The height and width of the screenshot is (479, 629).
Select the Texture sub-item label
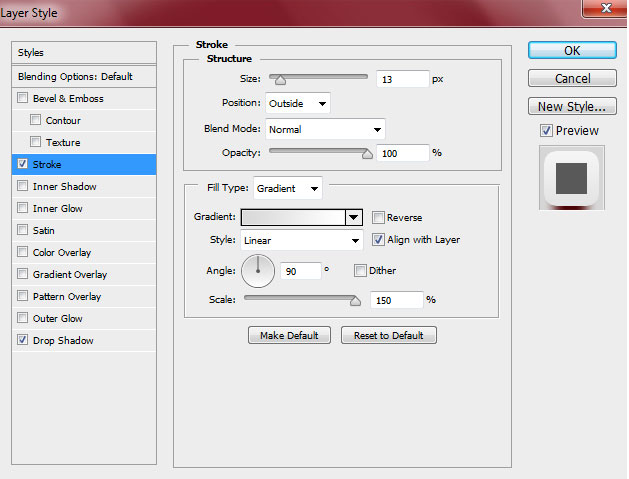point(63,142)
